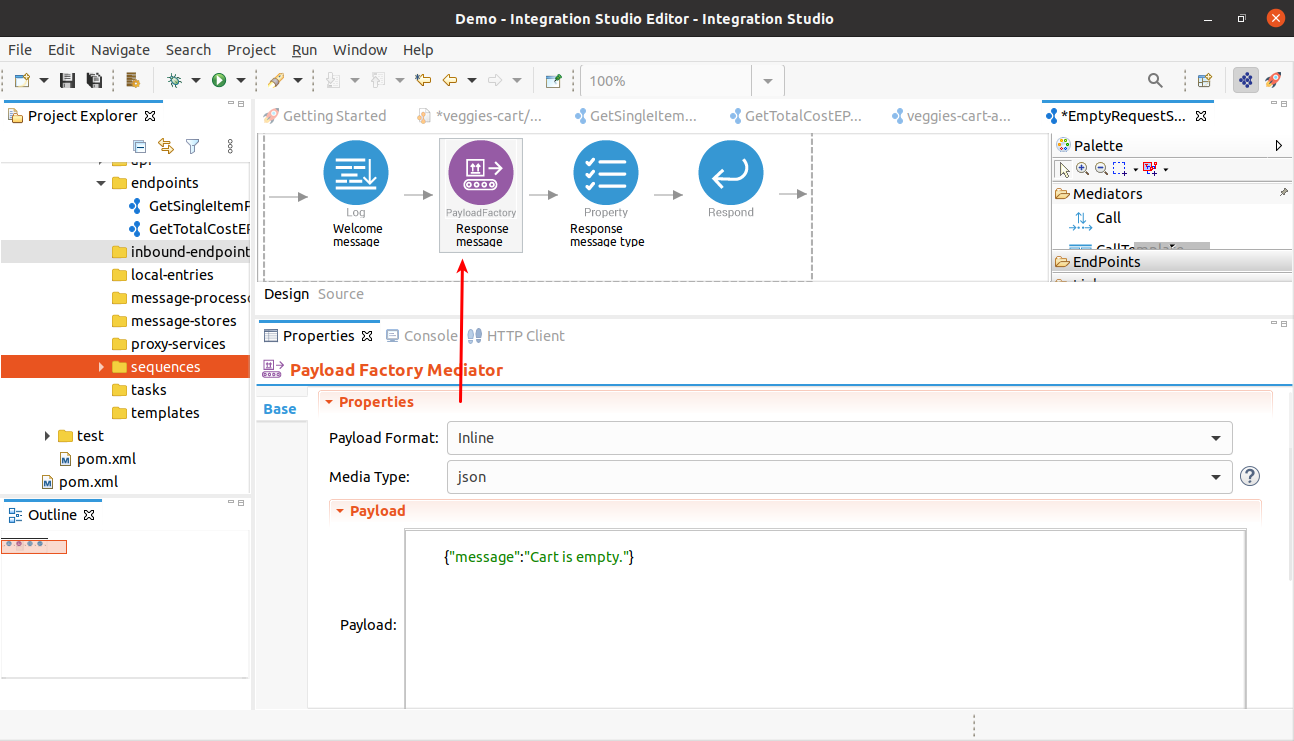Pin the Mediators palette drawer open
Image resolution: width=1294 pixels, height=741 pixels.
(x=1284, y=192)
